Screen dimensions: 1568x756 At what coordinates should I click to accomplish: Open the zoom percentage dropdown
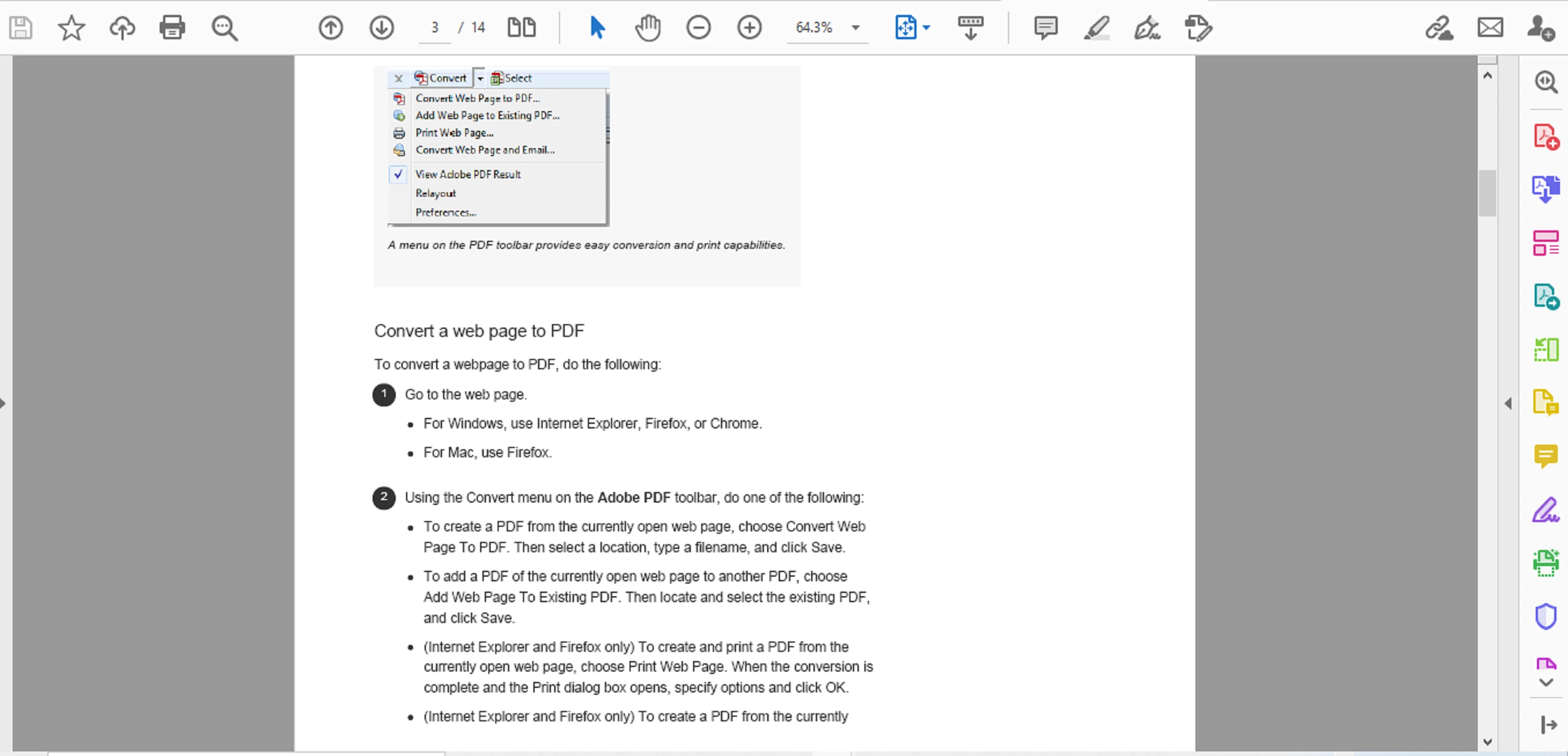pyautogui.click(x=855, y=27)
